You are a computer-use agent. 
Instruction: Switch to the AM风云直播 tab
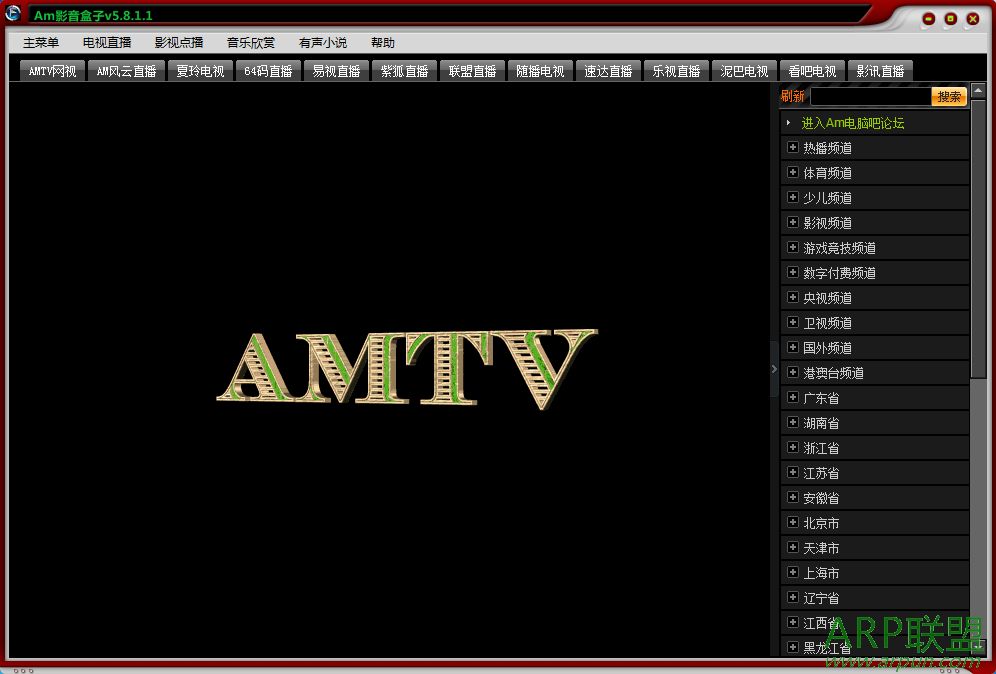tap(126, 71)
